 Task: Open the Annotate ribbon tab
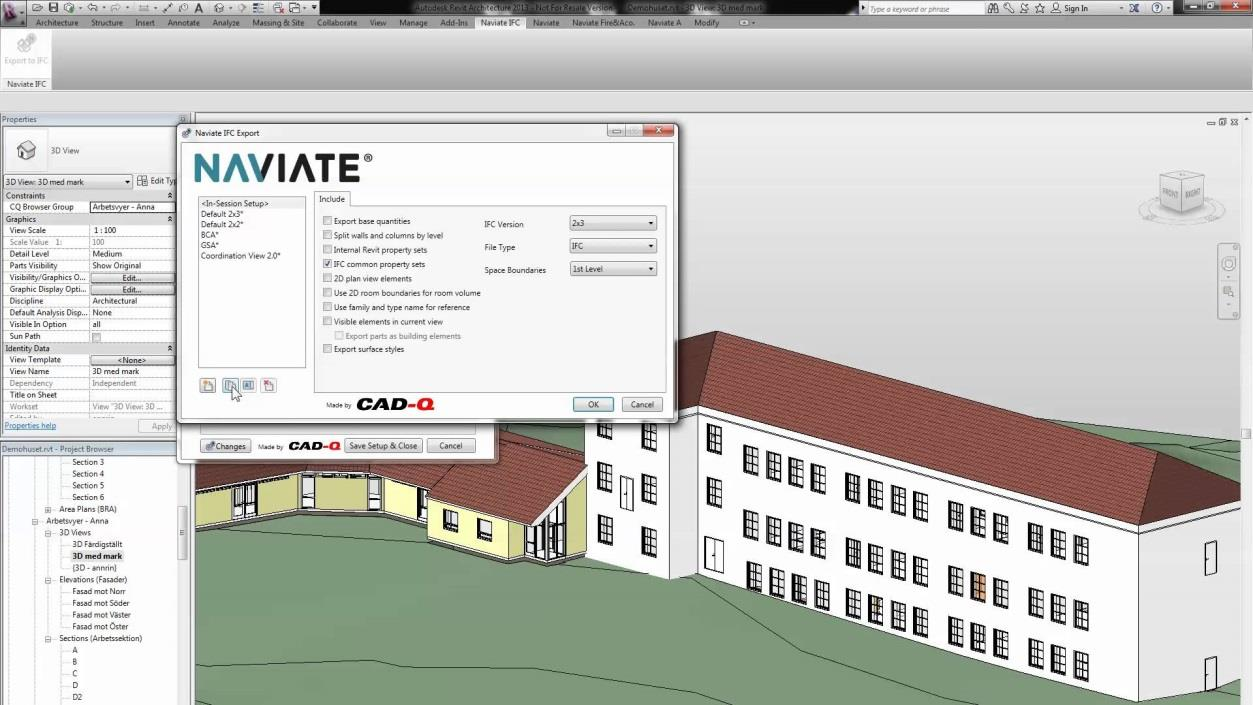coord(183,22)
